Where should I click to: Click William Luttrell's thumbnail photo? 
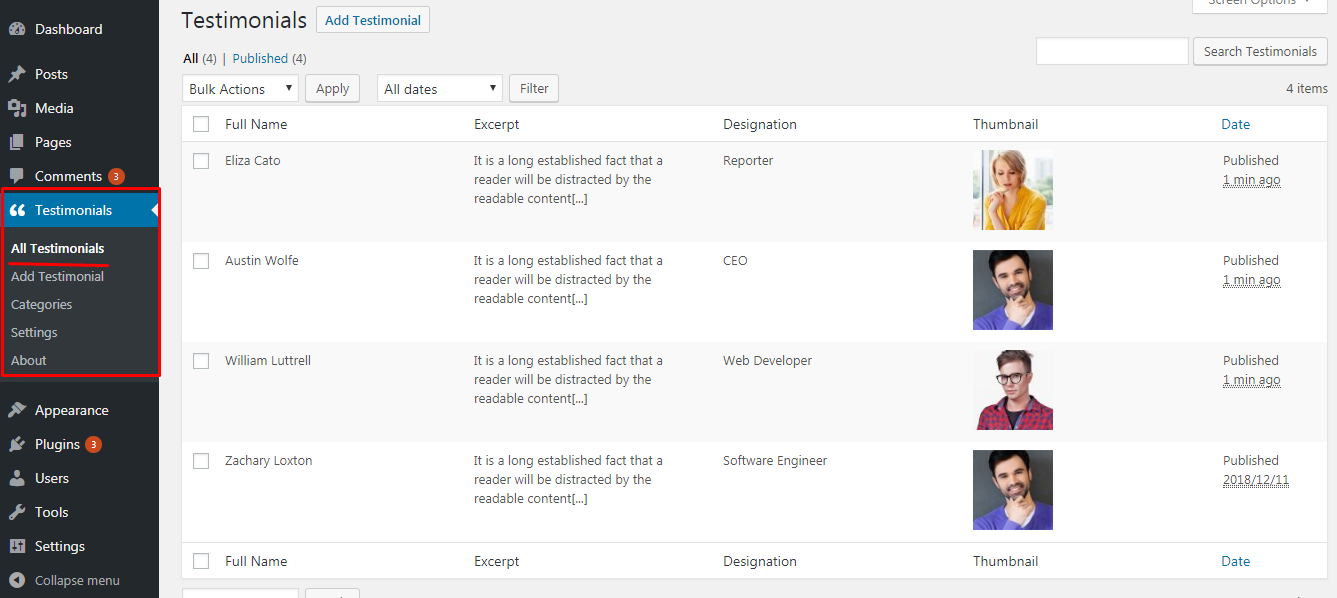pos(1013,390)
